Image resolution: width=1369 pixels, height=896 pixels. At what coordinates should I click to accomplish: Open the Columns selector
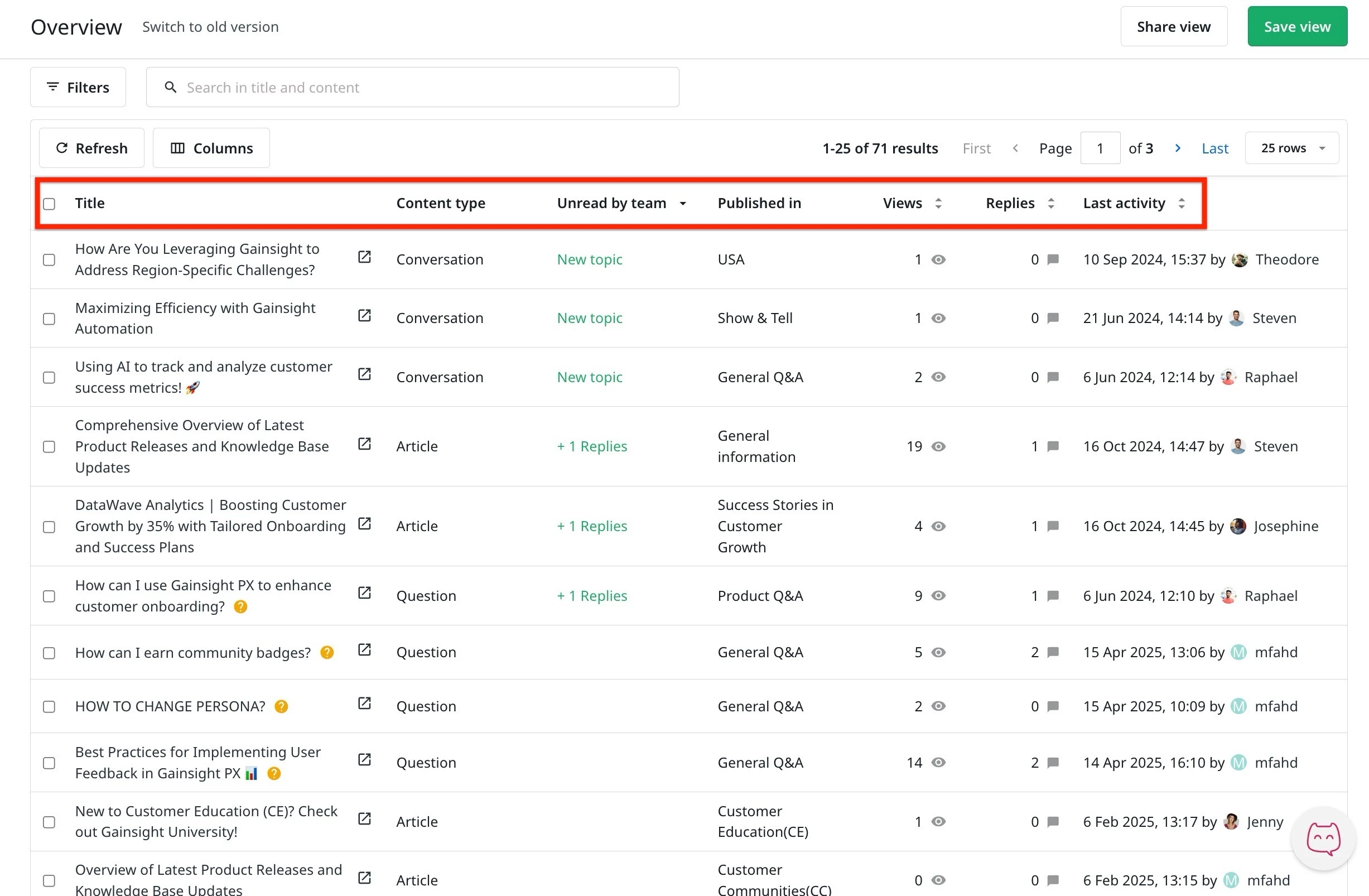(x=211, y=148)
